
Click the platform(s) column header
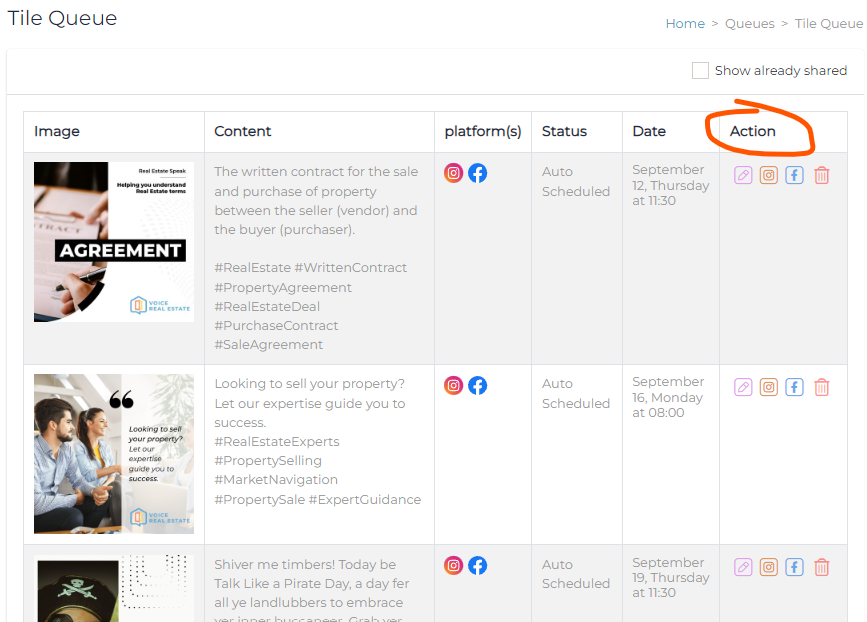point(483,132)
